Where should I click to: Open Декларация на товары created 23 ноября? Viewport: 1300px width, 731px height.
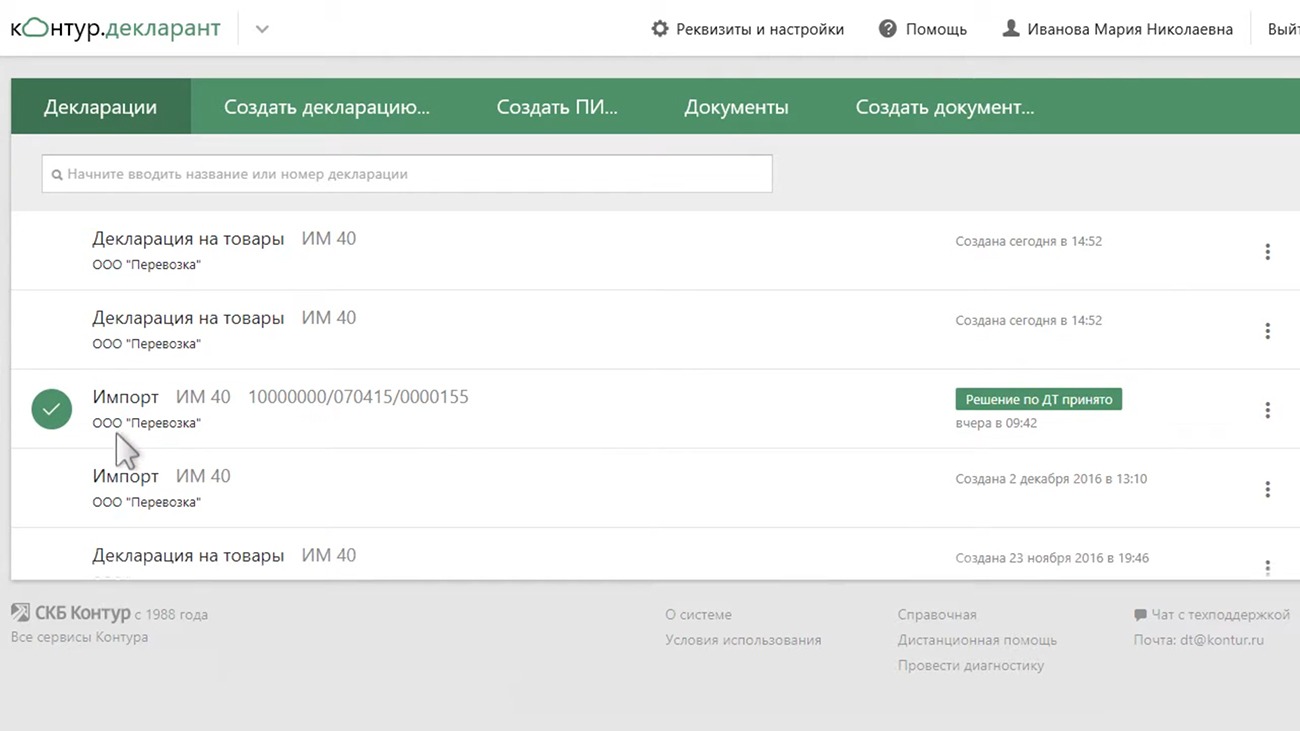tap(188, 556)
